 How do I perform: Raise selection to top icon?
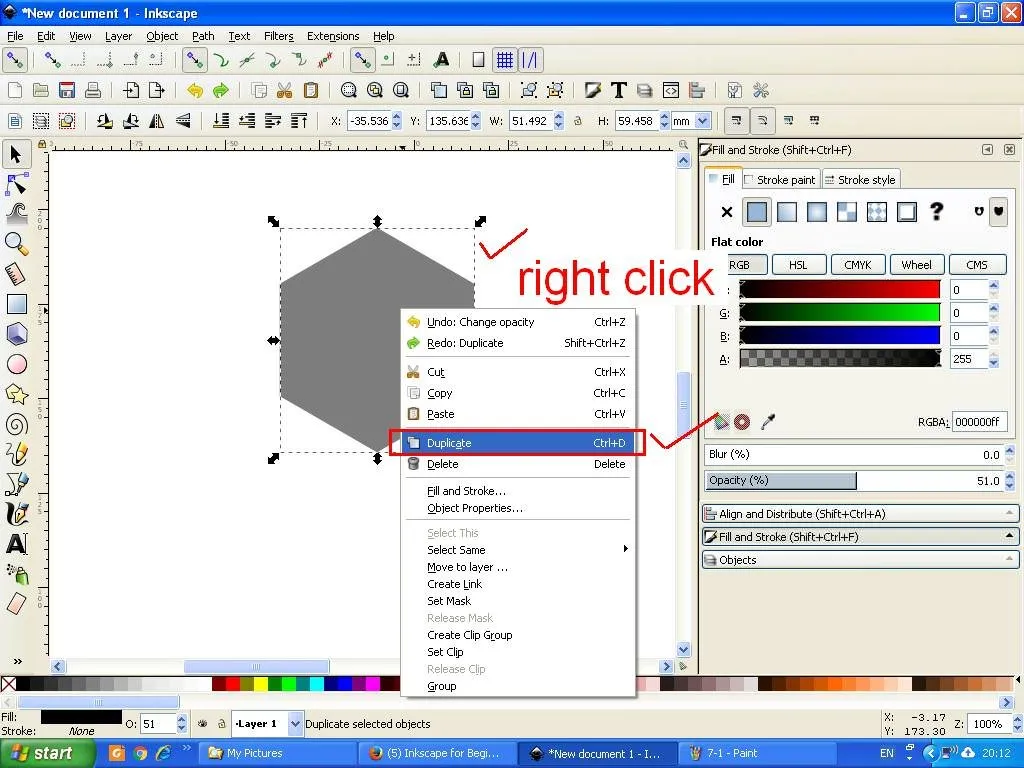point(299,121)
